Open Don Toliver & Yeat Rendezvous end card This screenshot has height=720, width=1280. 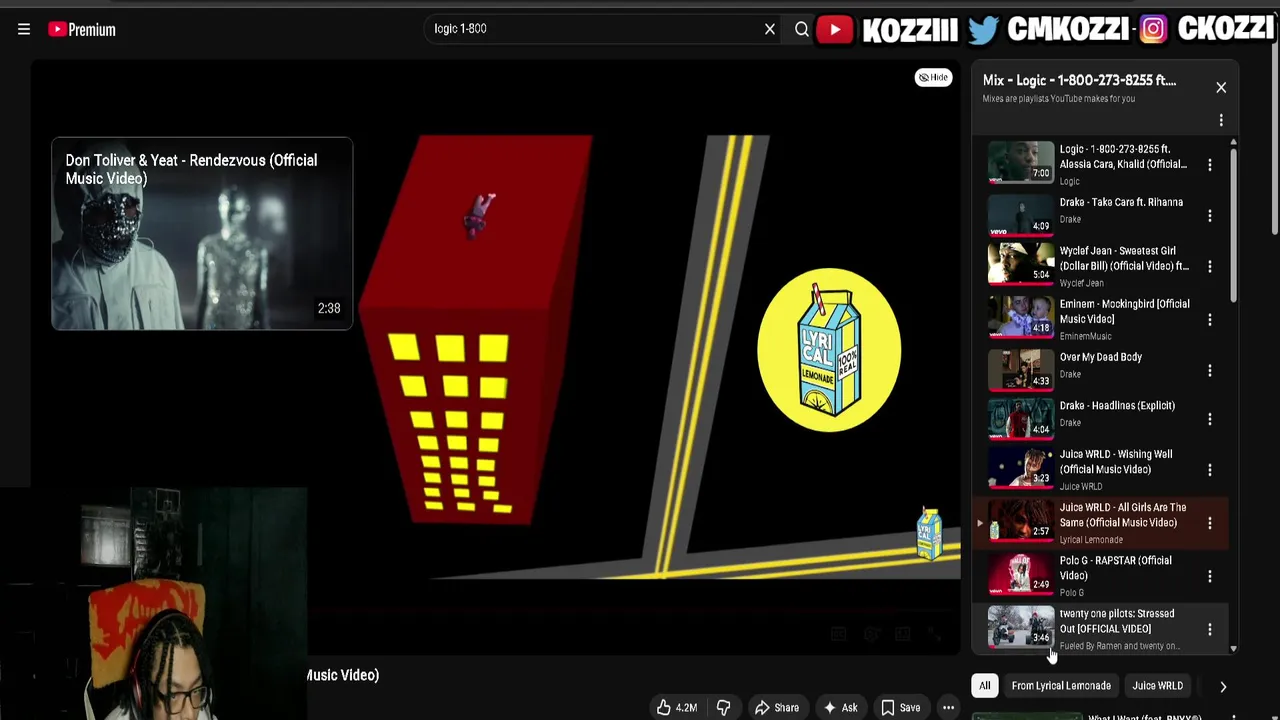click(202, 234)
